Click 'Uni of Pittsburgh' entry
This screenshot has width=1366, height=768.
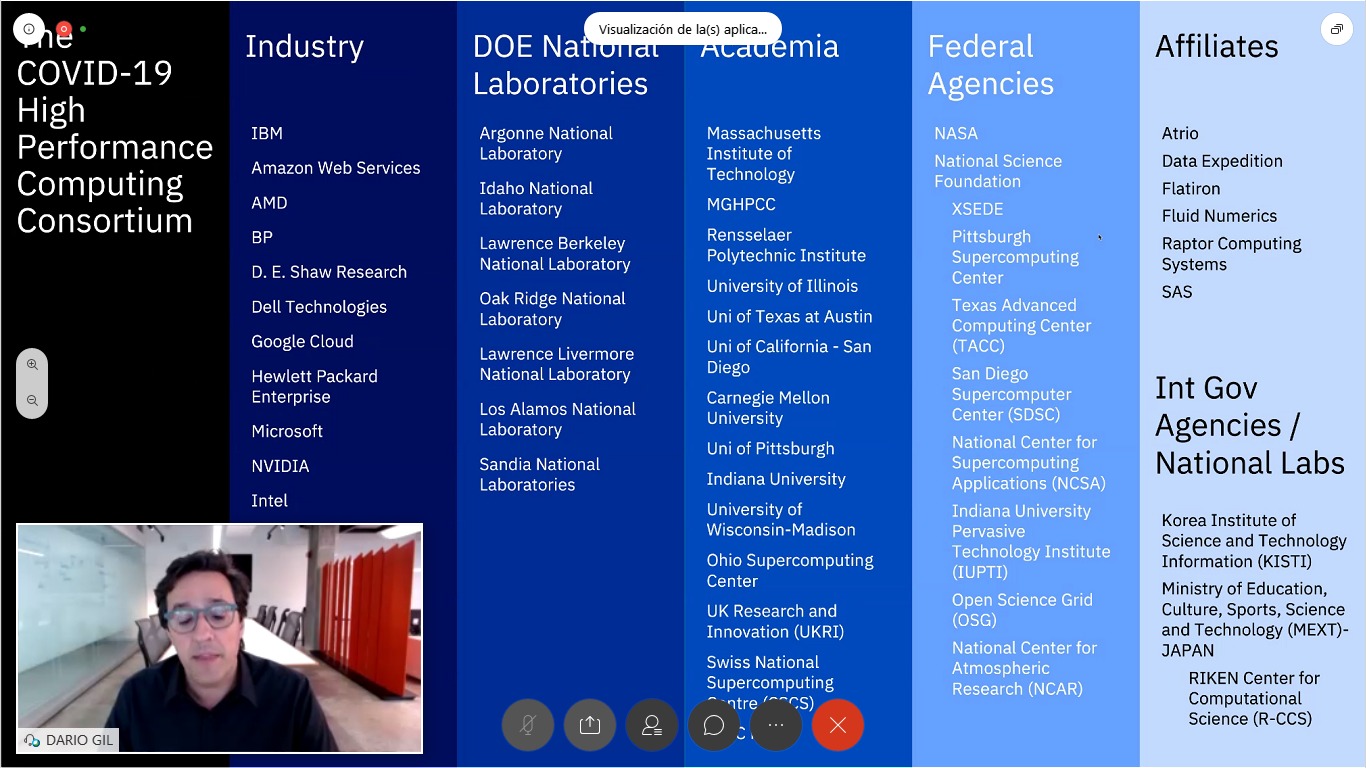770,449
